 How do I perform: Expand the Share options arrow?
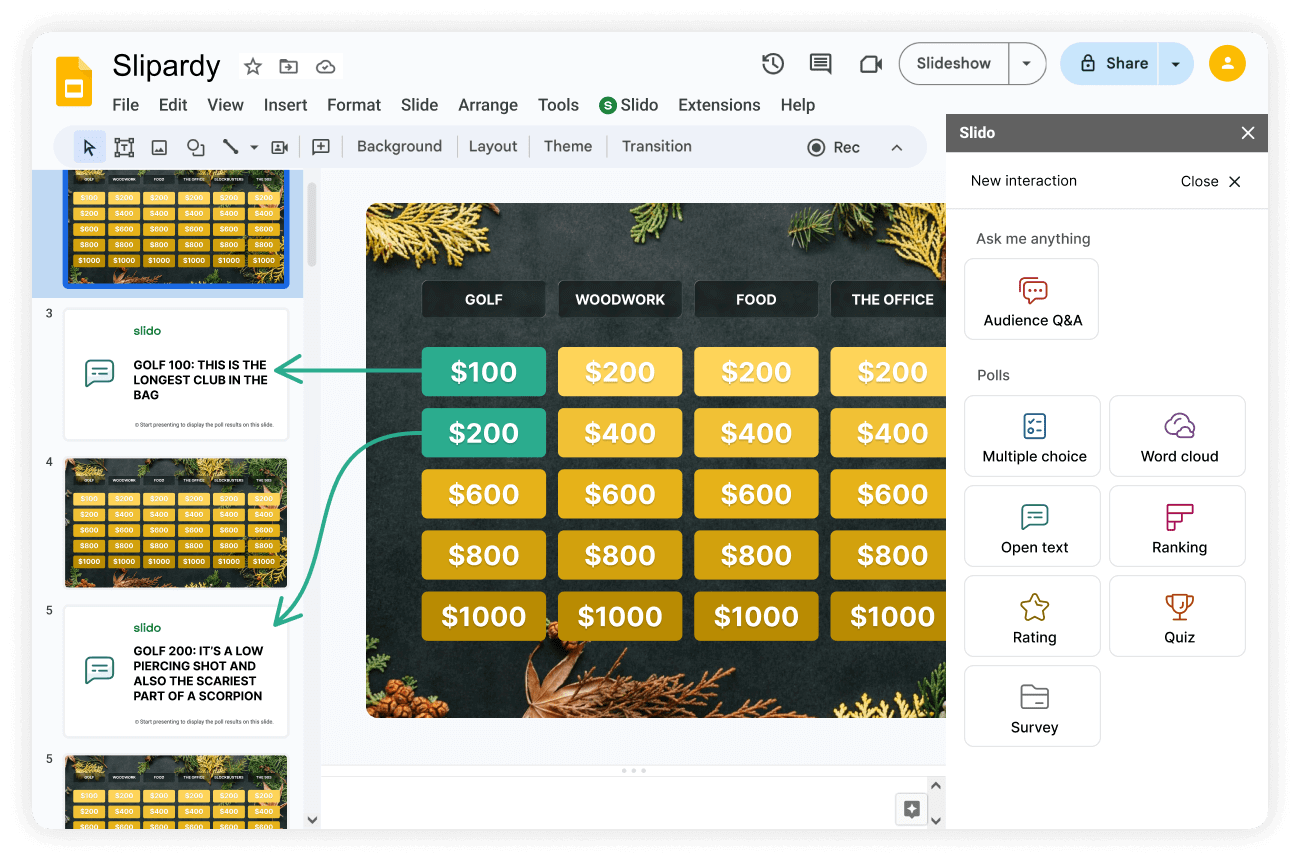(x=1175, y=63)
